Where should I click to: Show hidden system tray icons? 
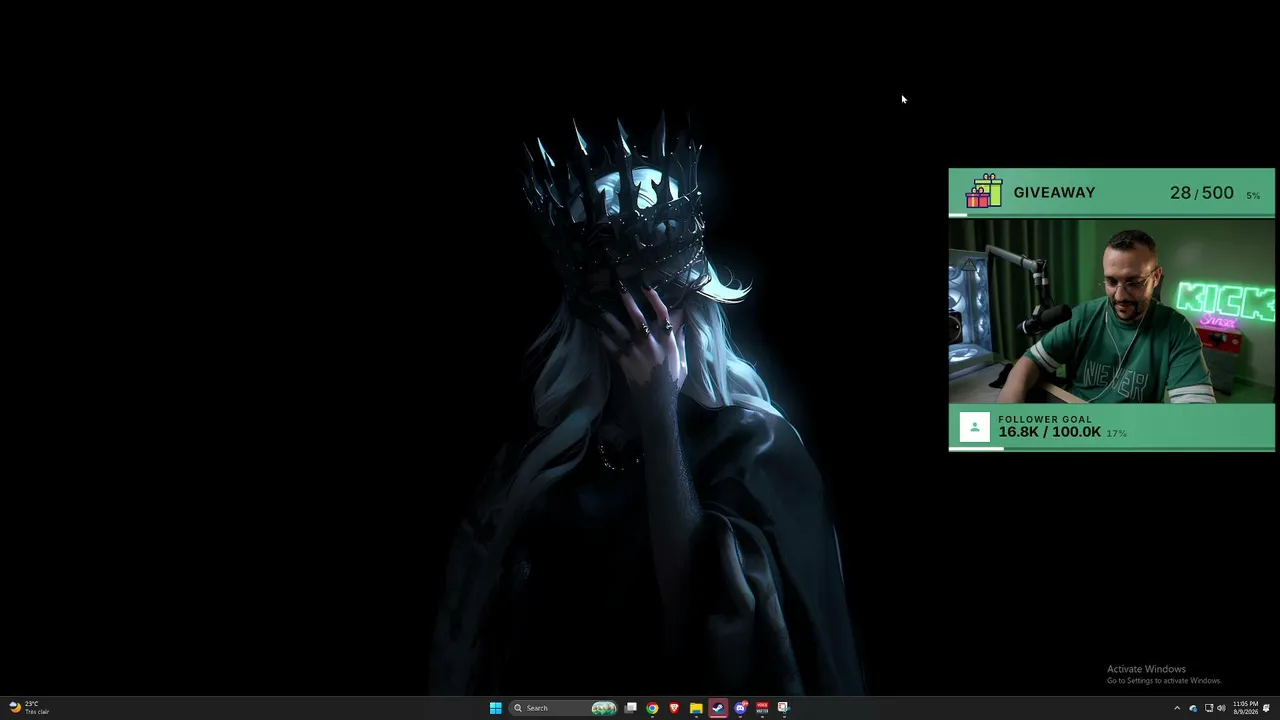pos(1177,708)
